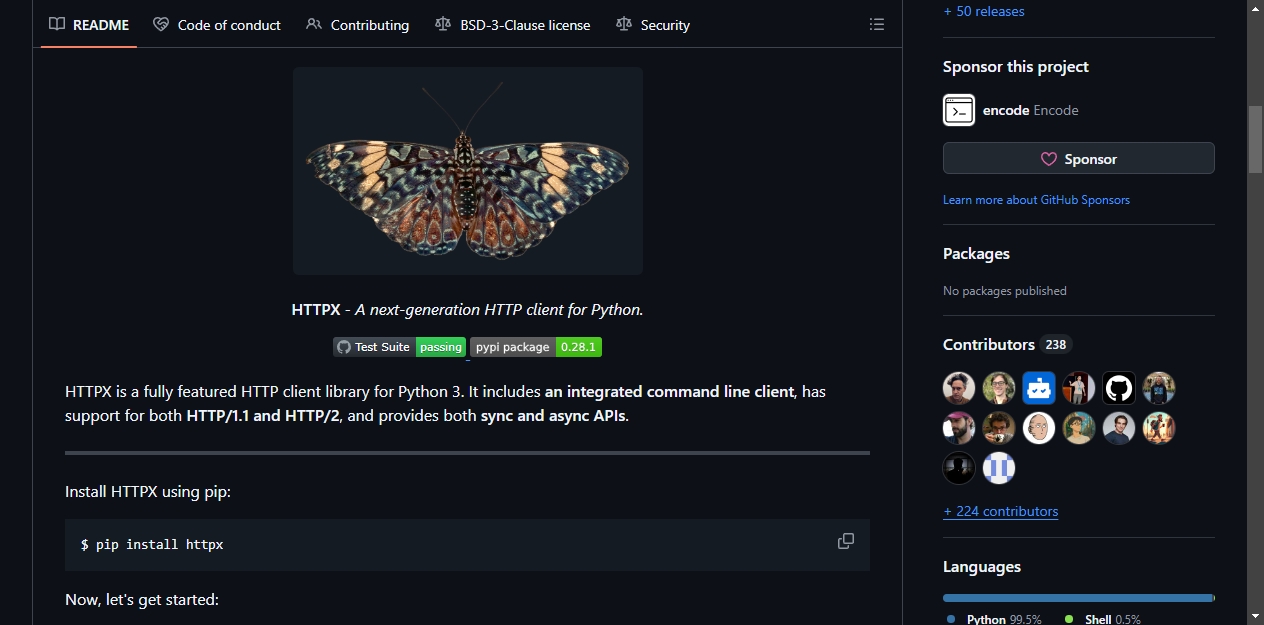The image size is (1264, 625).
Task: Open the BSD-3-Clause license tab
Action: click(513, 25)
